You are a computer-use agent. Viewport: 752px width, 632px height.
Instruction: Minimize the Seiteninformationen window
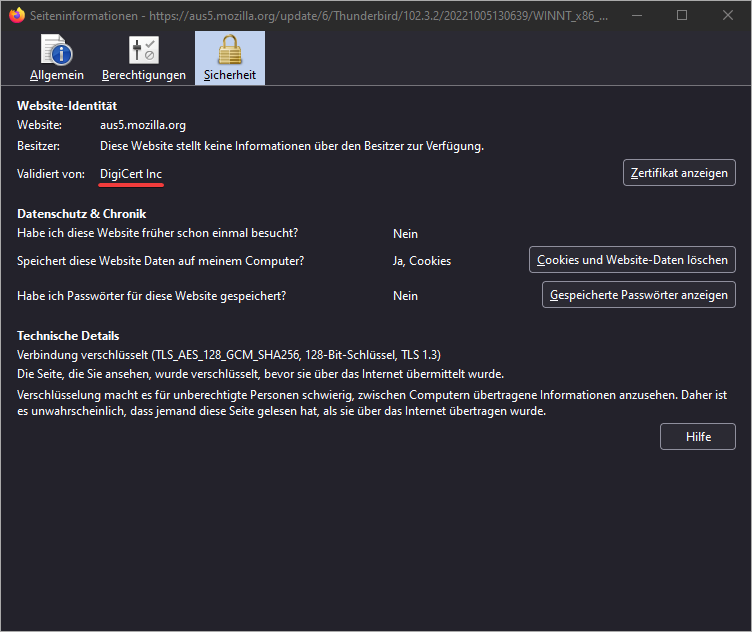[637, 15]
